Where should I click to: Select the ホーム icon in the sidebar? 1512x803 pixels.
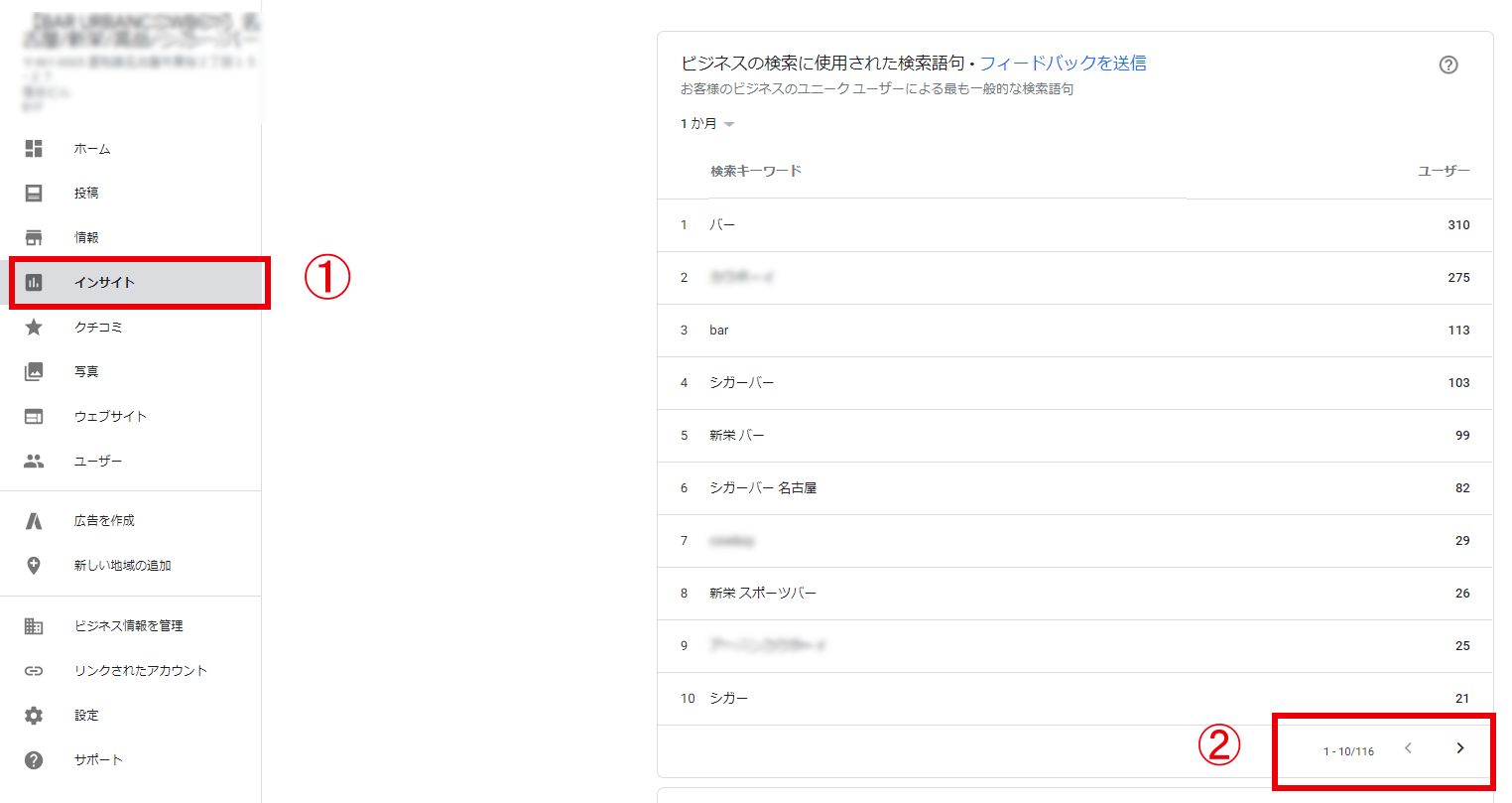pyautogui.click(x=33, y=148)
